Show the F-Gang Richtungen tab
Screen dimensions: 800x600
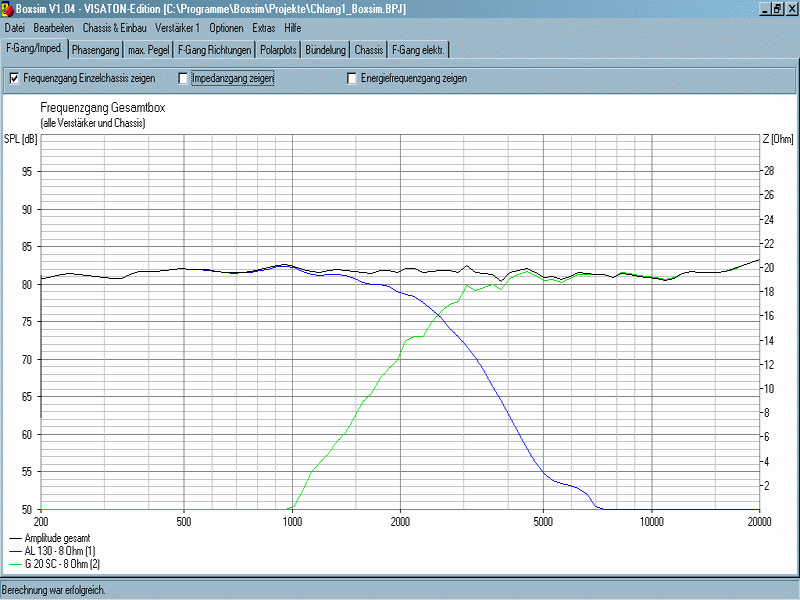point(214,49)
